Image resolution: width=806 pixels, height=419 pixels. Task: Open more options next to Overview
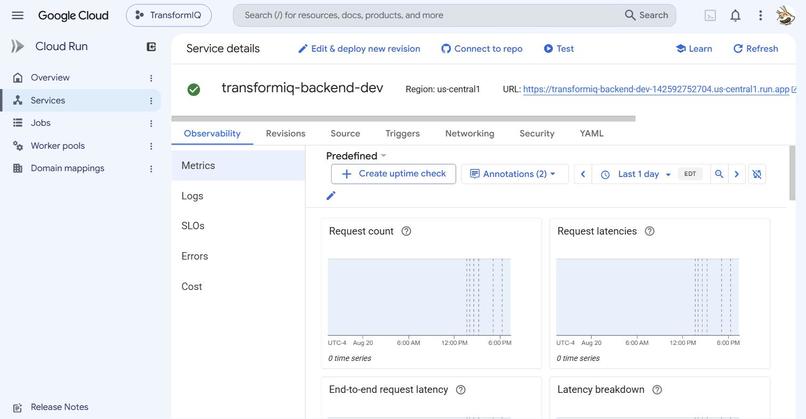pyautogui.click(x=151, y=78)
